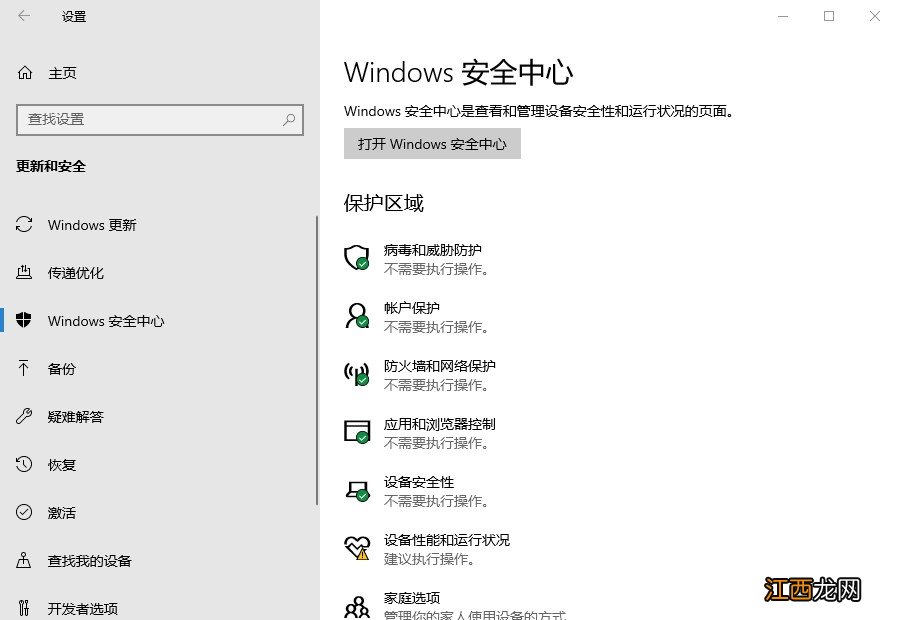Click the 备份 upload arrow icon
The height and width of the screenshot is (620, 898).
[x=23, y=368]
